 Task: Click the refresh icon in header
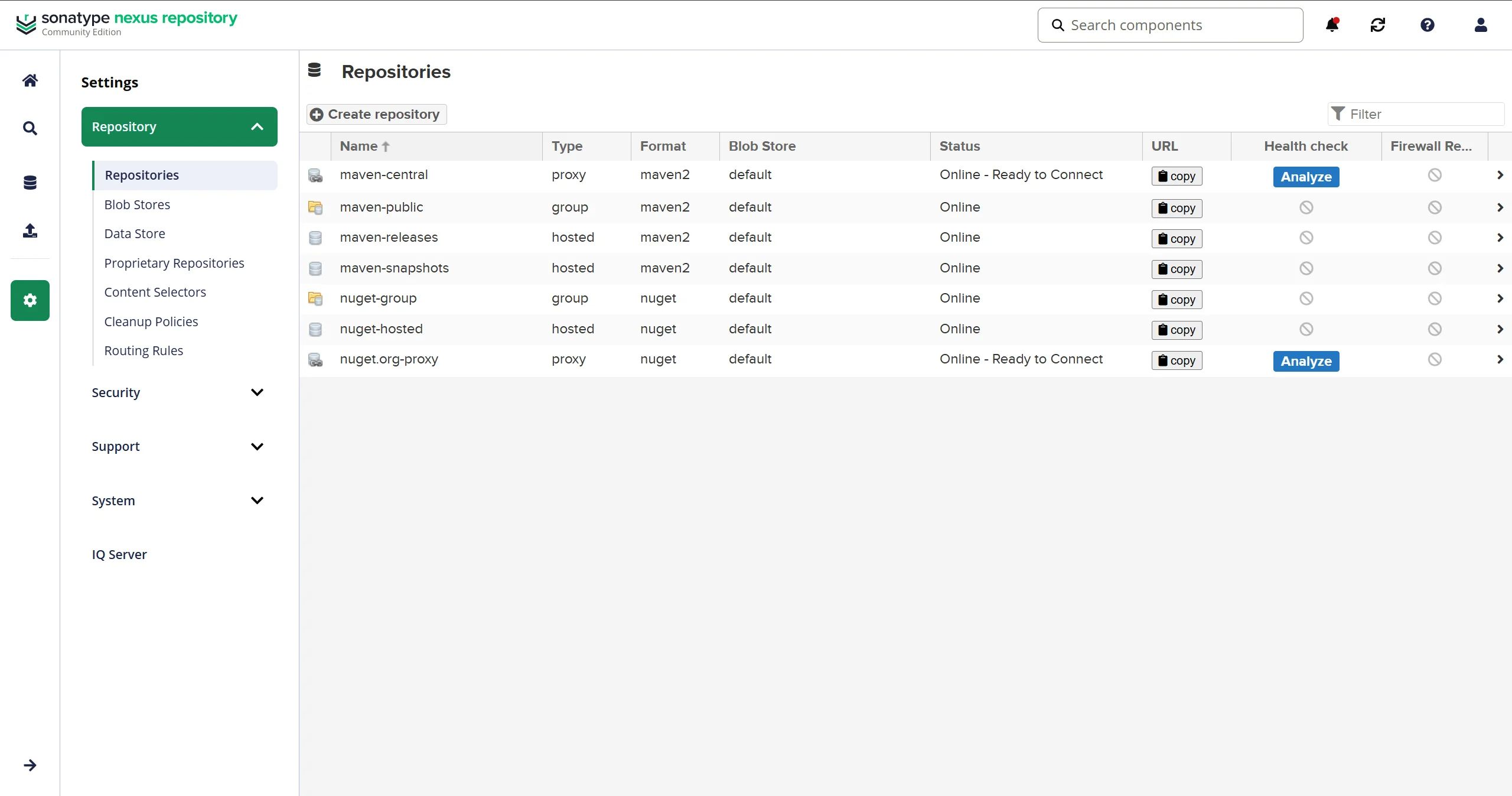pos(1378,25)
